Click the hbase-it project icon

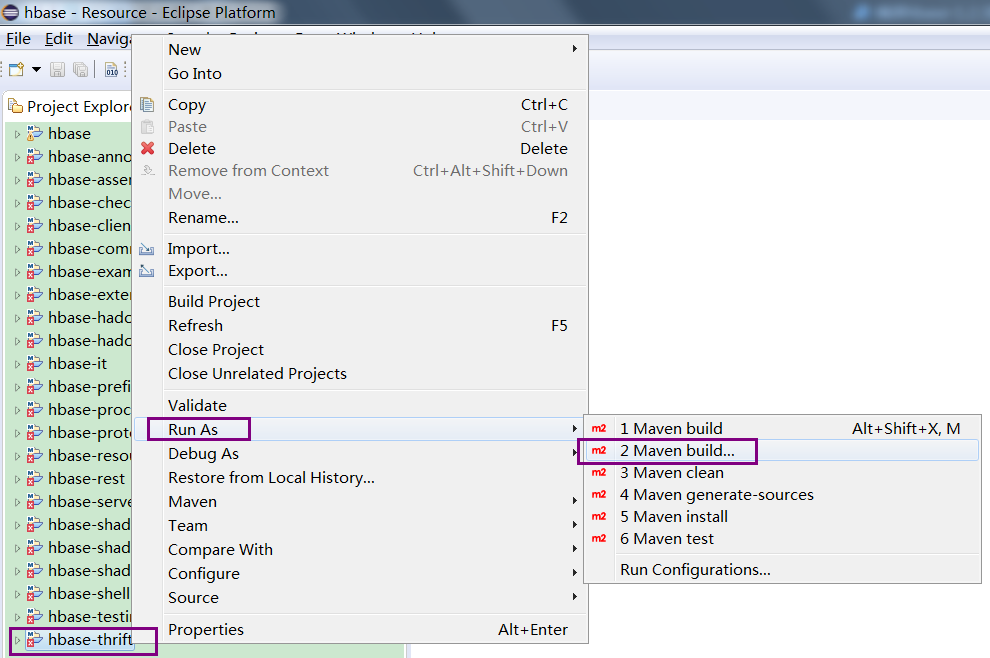[34, 364]
